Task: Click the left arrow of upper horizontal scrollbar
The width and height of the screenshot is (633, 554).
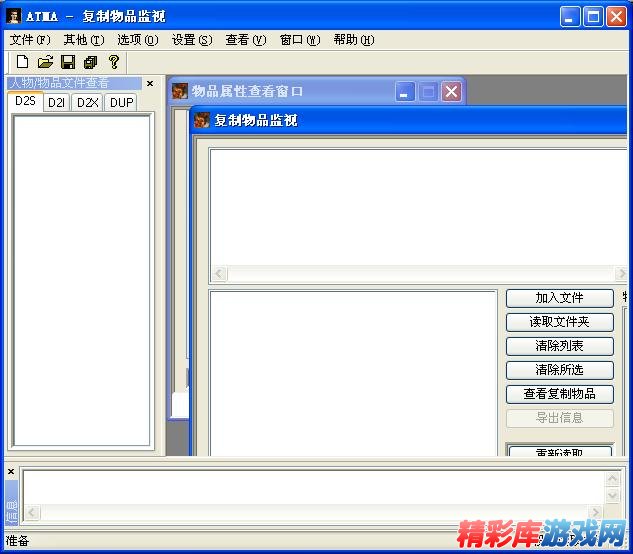Action: pyautogui.click(x=219, y=274)
